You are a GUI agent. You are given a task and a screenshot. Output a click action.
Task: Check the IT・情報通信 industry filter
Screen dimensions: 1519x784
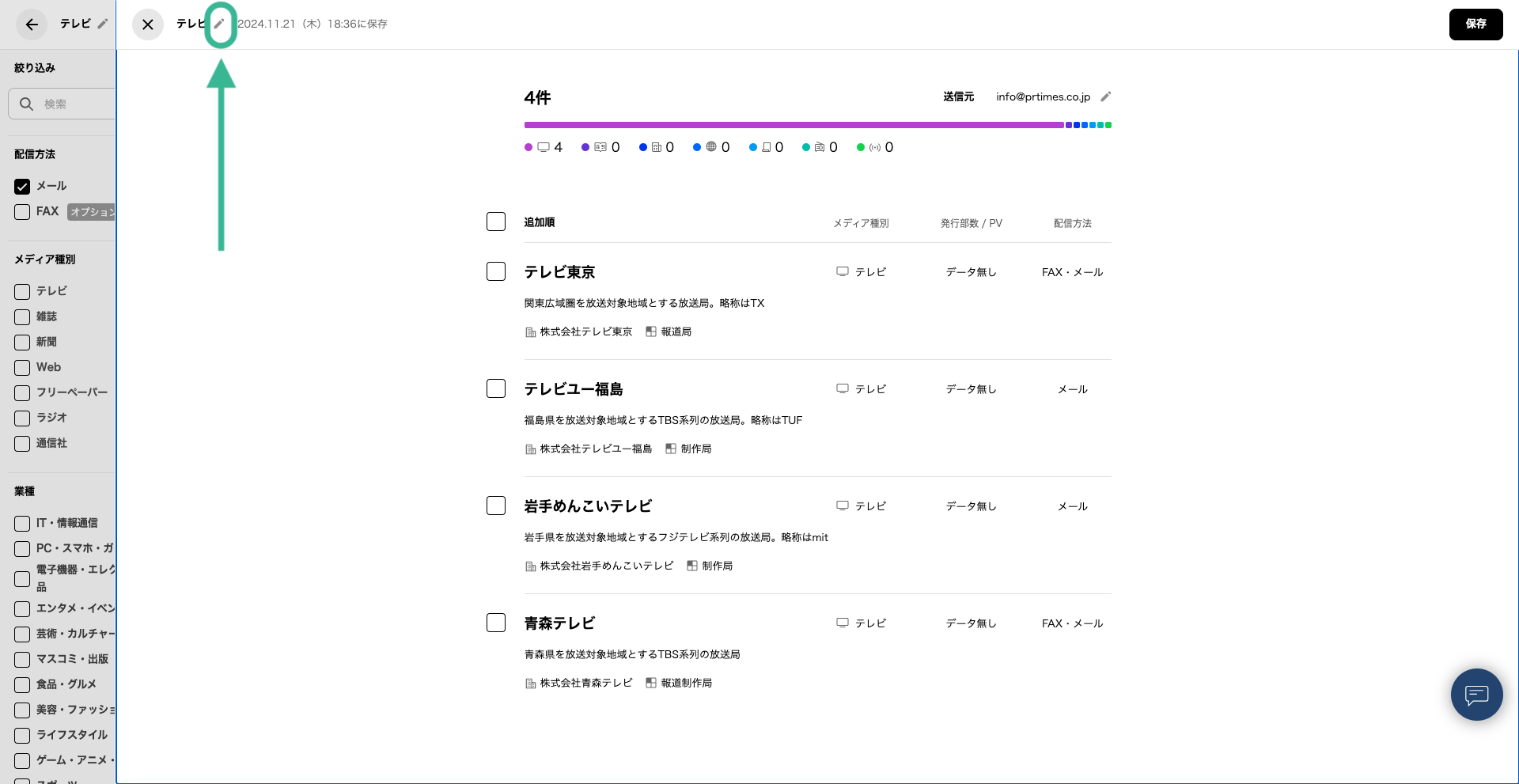tap(22, 524)
